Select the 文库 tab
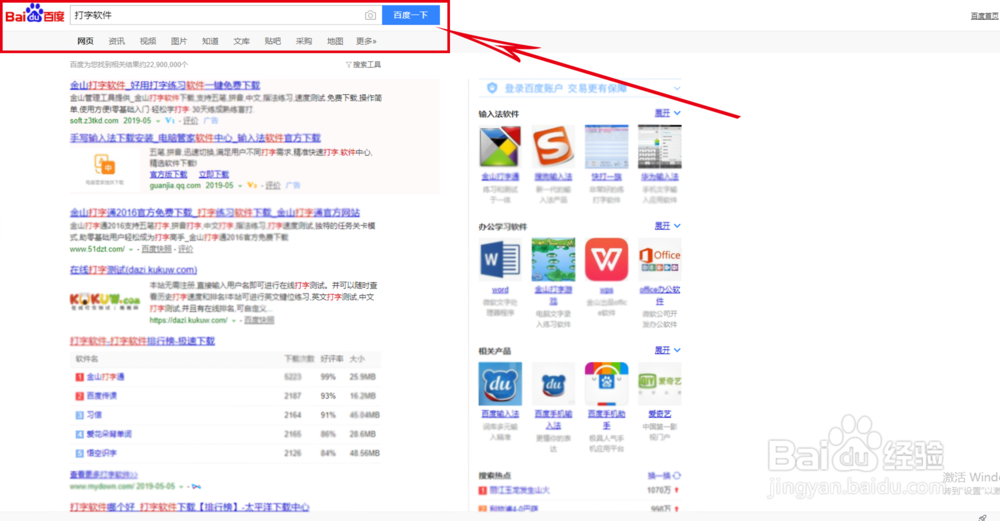1000x521 pixels. coord(241,41)
